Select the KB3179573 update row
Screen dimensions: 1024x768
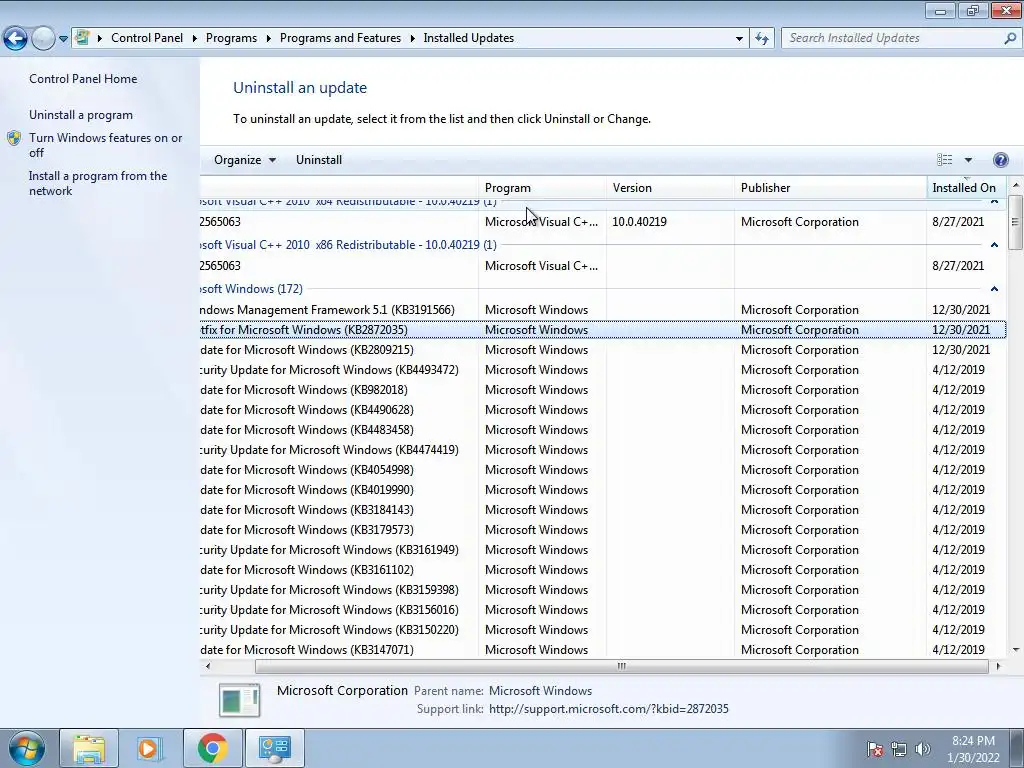click(603, 530)
